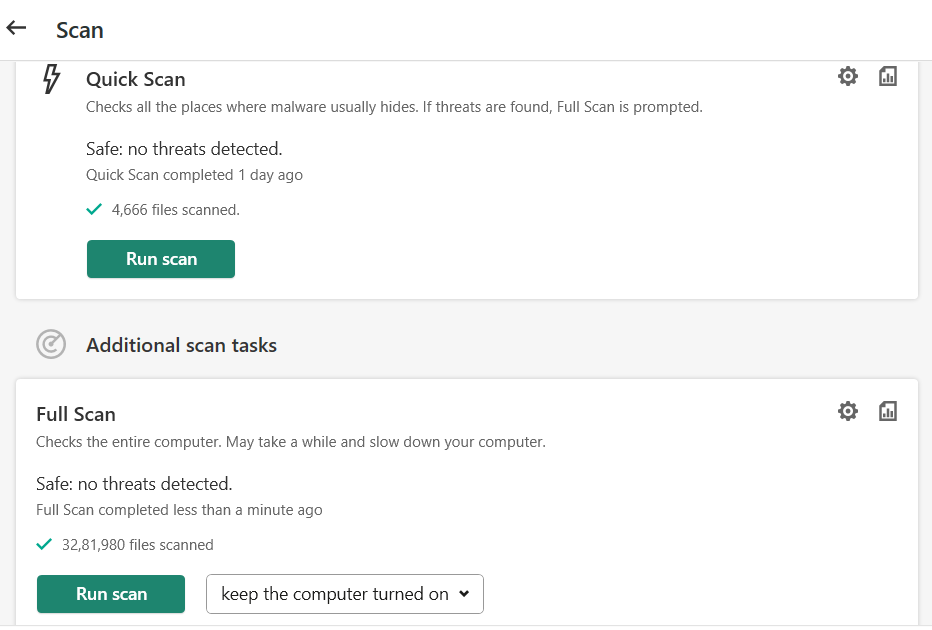Expand the keep the computer turned on dropdown
The height and width of the screenshot is (630, 932).
click(345, 594)
